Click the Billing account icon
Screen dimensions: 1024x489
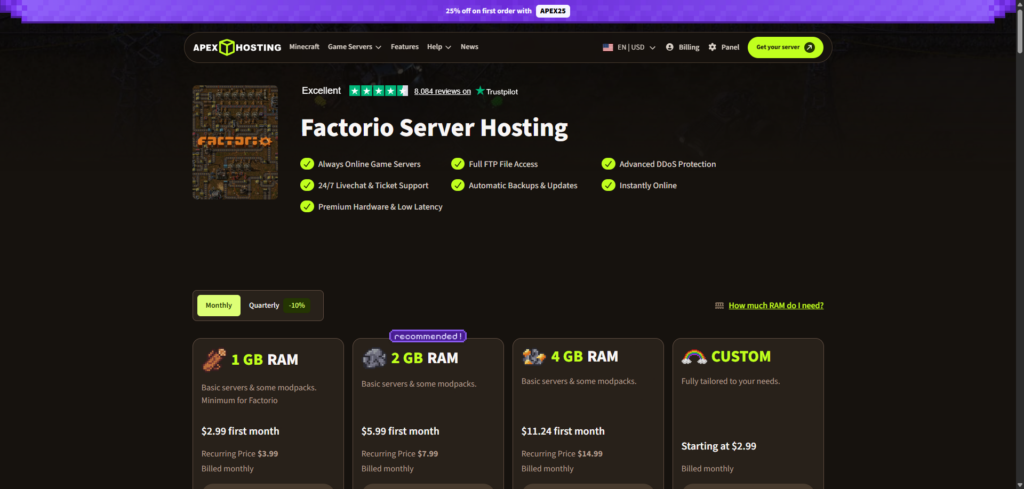(x=669, y=47)
